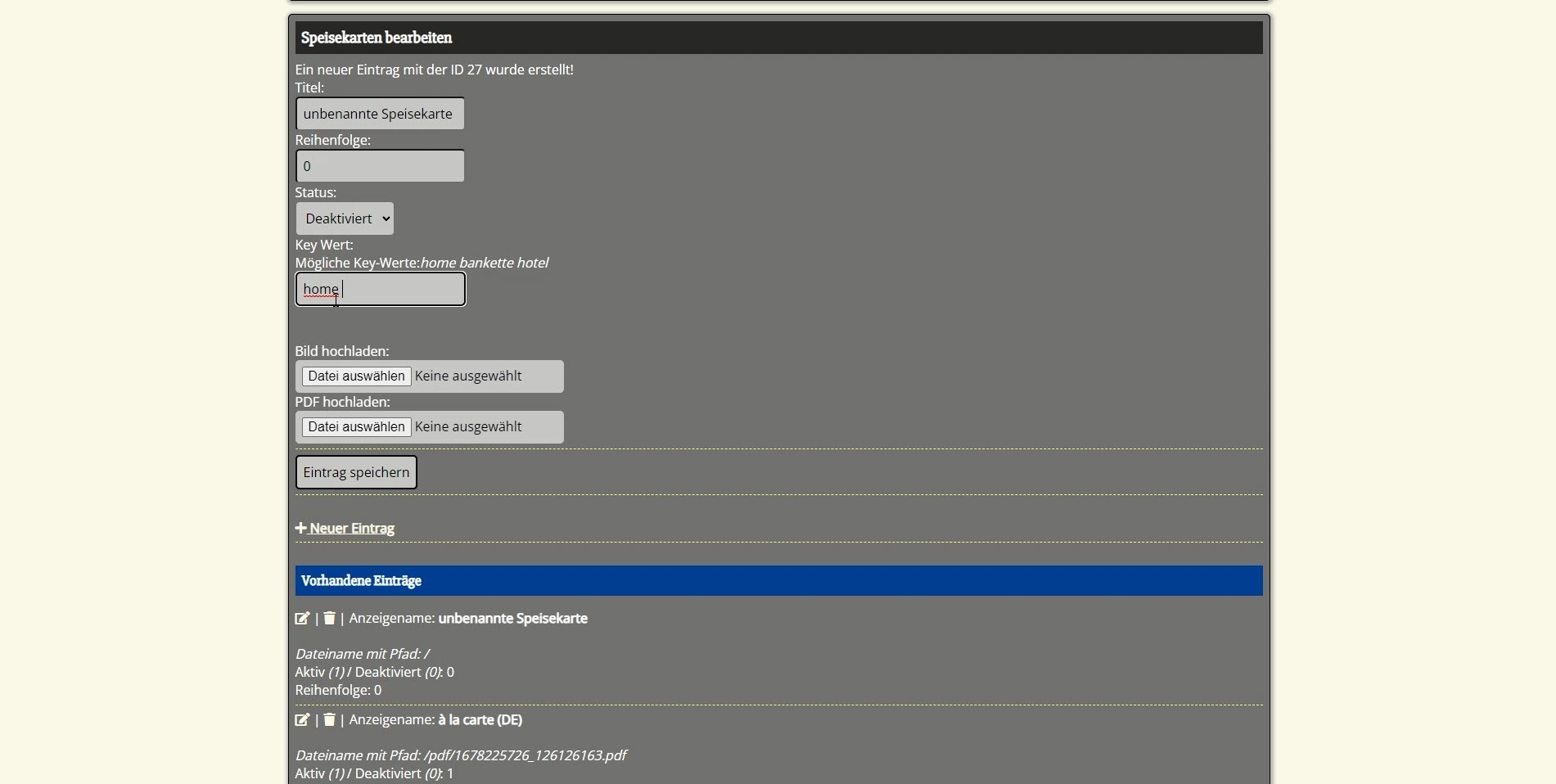Follow the Neuer Eintrag link text
Screen dimensions: 1556x784
tap(352, 529)
